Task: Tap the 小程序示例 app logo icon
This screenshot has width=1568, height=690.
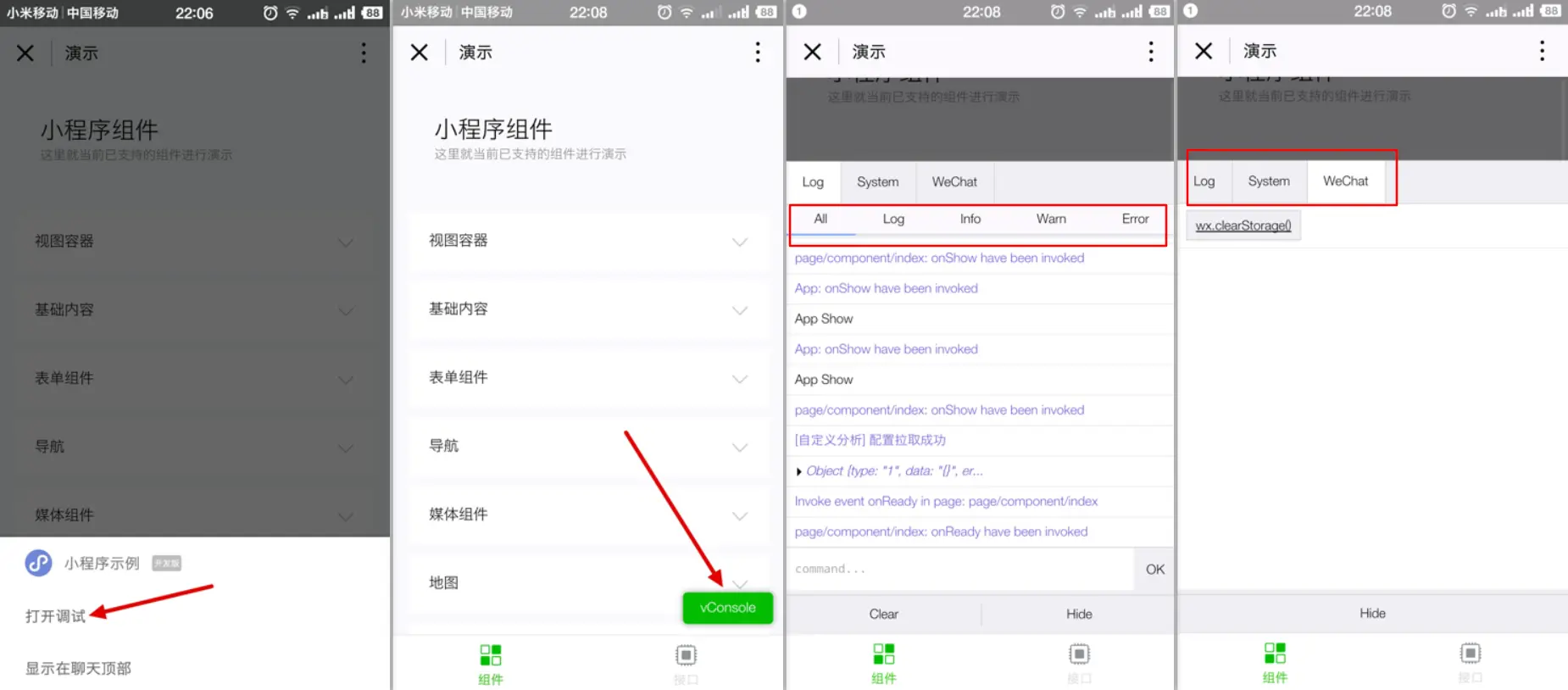Action: coord(39,563)
